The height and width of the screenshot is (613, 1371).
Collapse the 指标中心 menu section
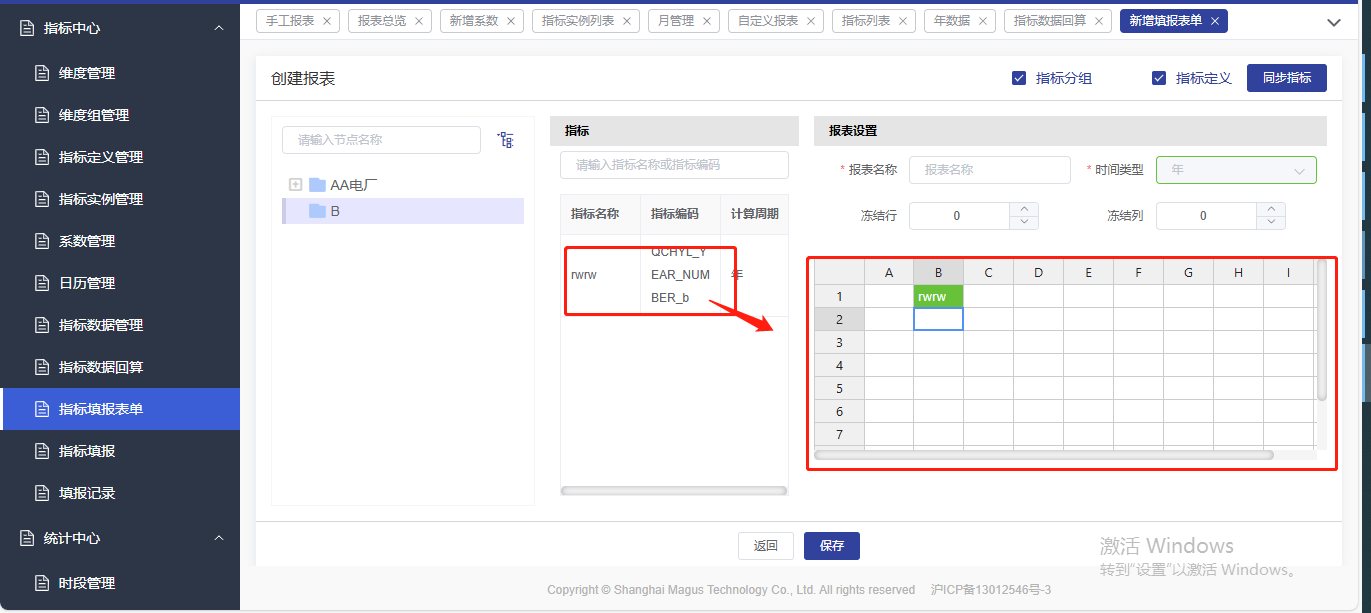click(219, 28)
